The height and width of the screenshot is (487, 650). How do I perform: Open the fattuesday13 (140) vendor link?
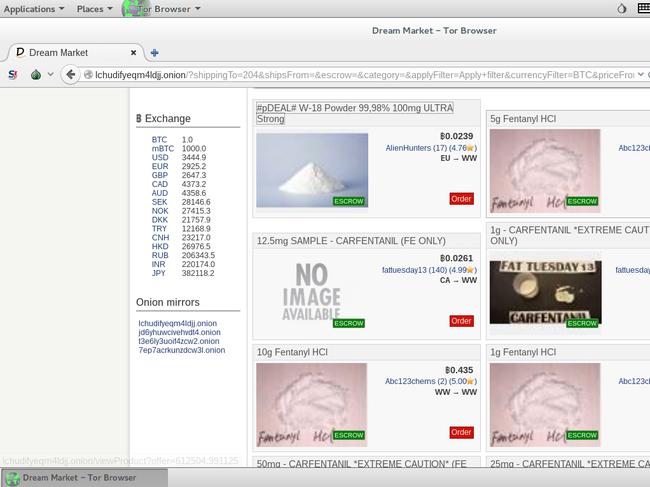(429, 270)
